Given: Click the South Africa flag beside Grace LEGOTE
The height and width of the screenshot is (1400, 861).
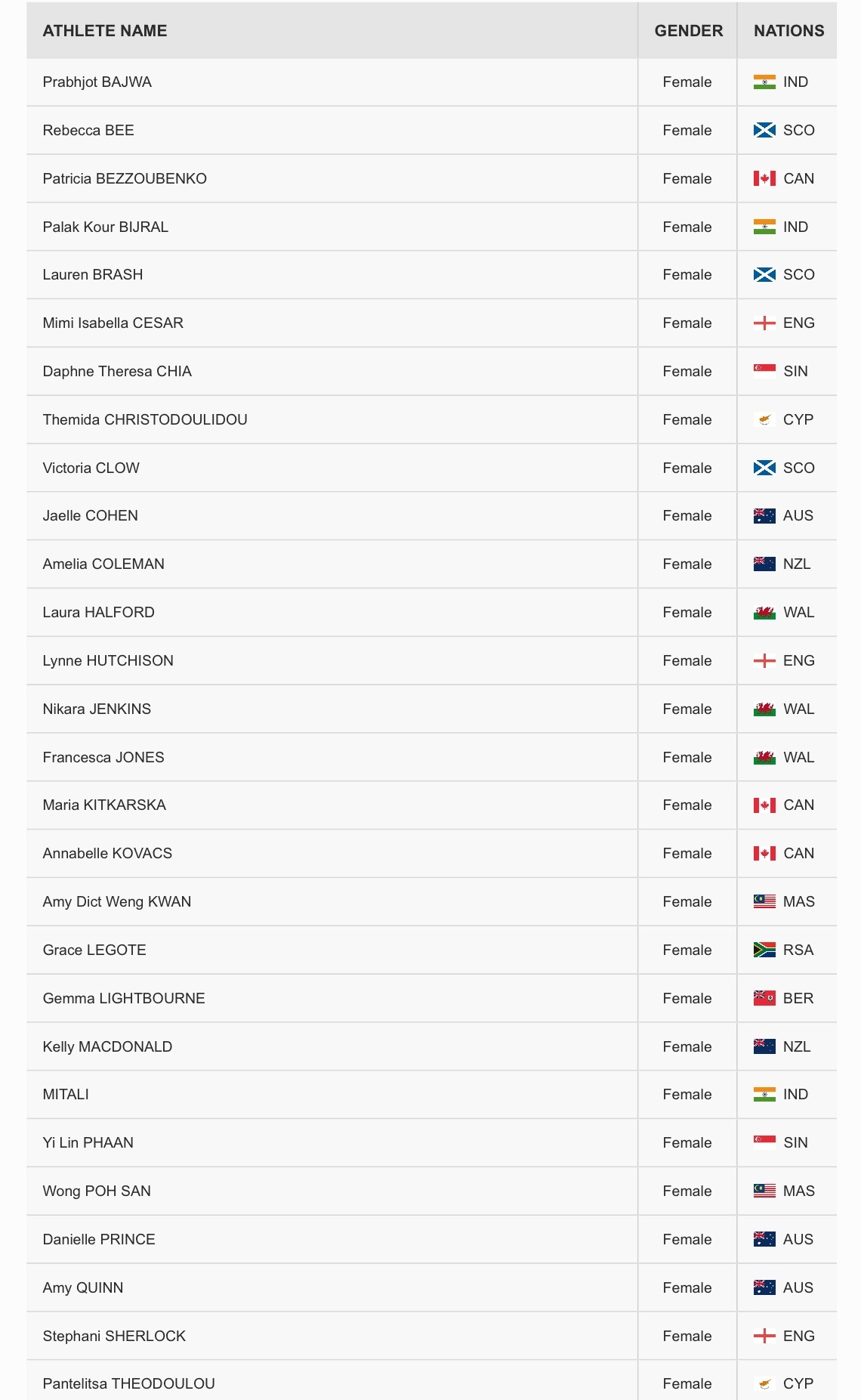Looking at the screenshot, I should pyautogui.click(x=764, y=950).
